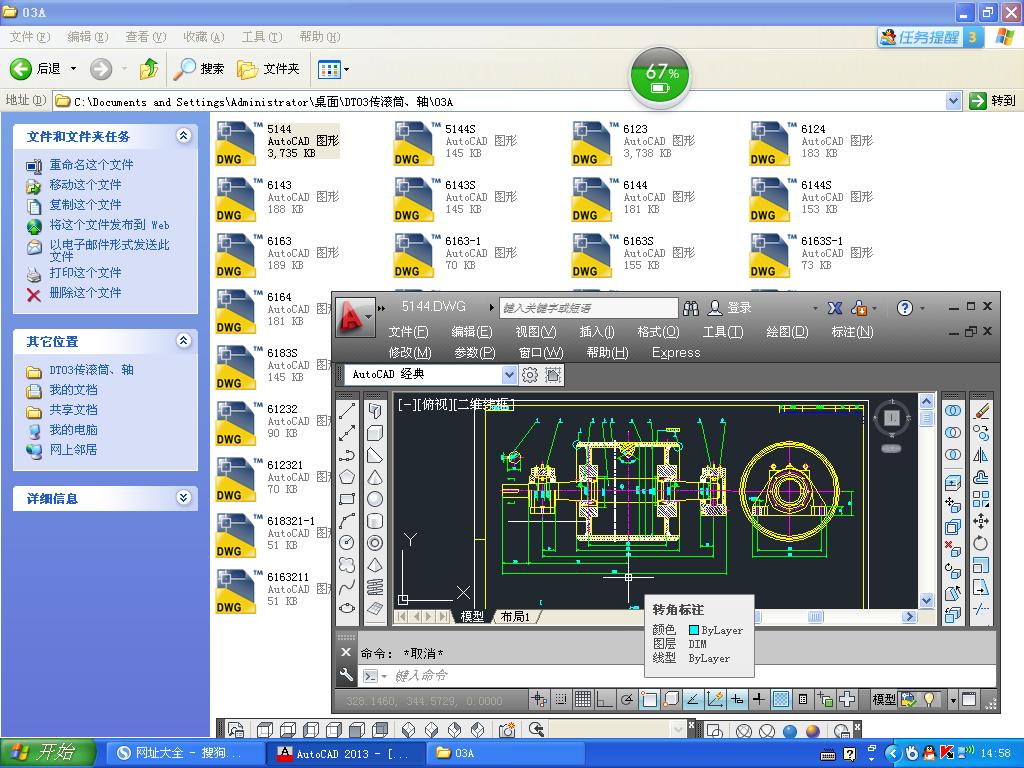The height and width of the screenshot is (768, 1024).
Task: Toggle ortho mode in status bar
Action: point(604,700)
